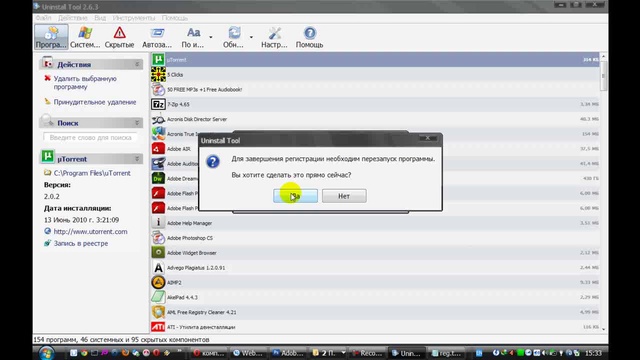Select the Adobe Dreamweaver Dw icon

pos(158,178)
